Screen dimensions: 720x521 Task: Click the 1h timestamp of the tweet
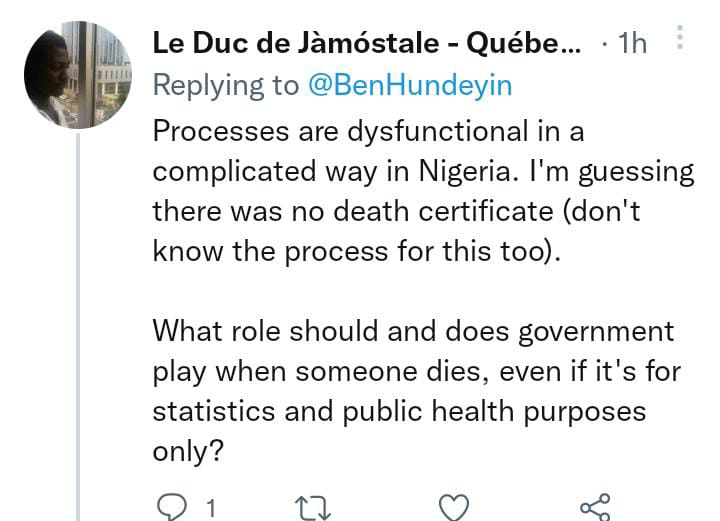coord(632,44)
